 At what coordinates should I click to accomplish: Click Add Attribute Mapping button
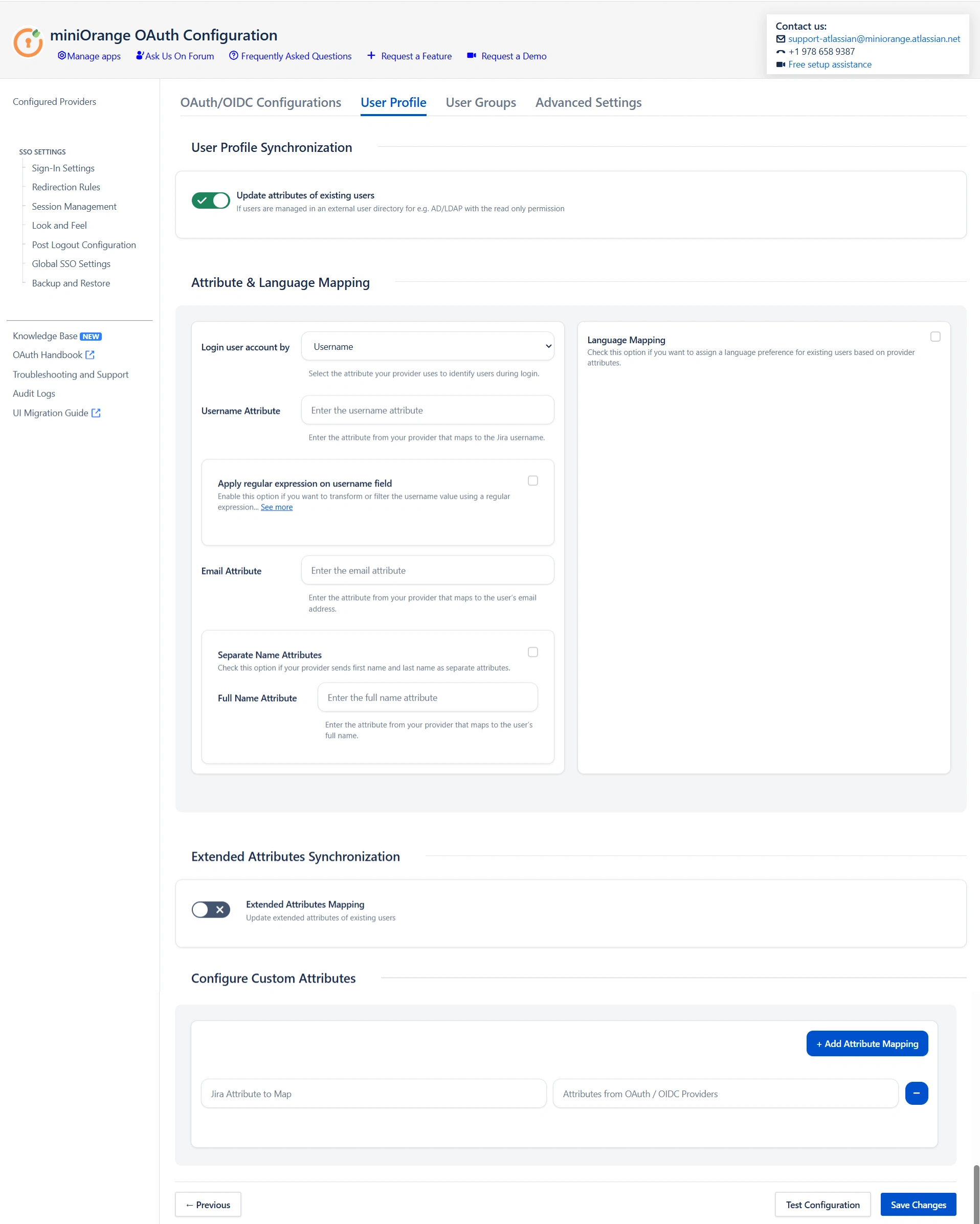tap(867, 1043)
